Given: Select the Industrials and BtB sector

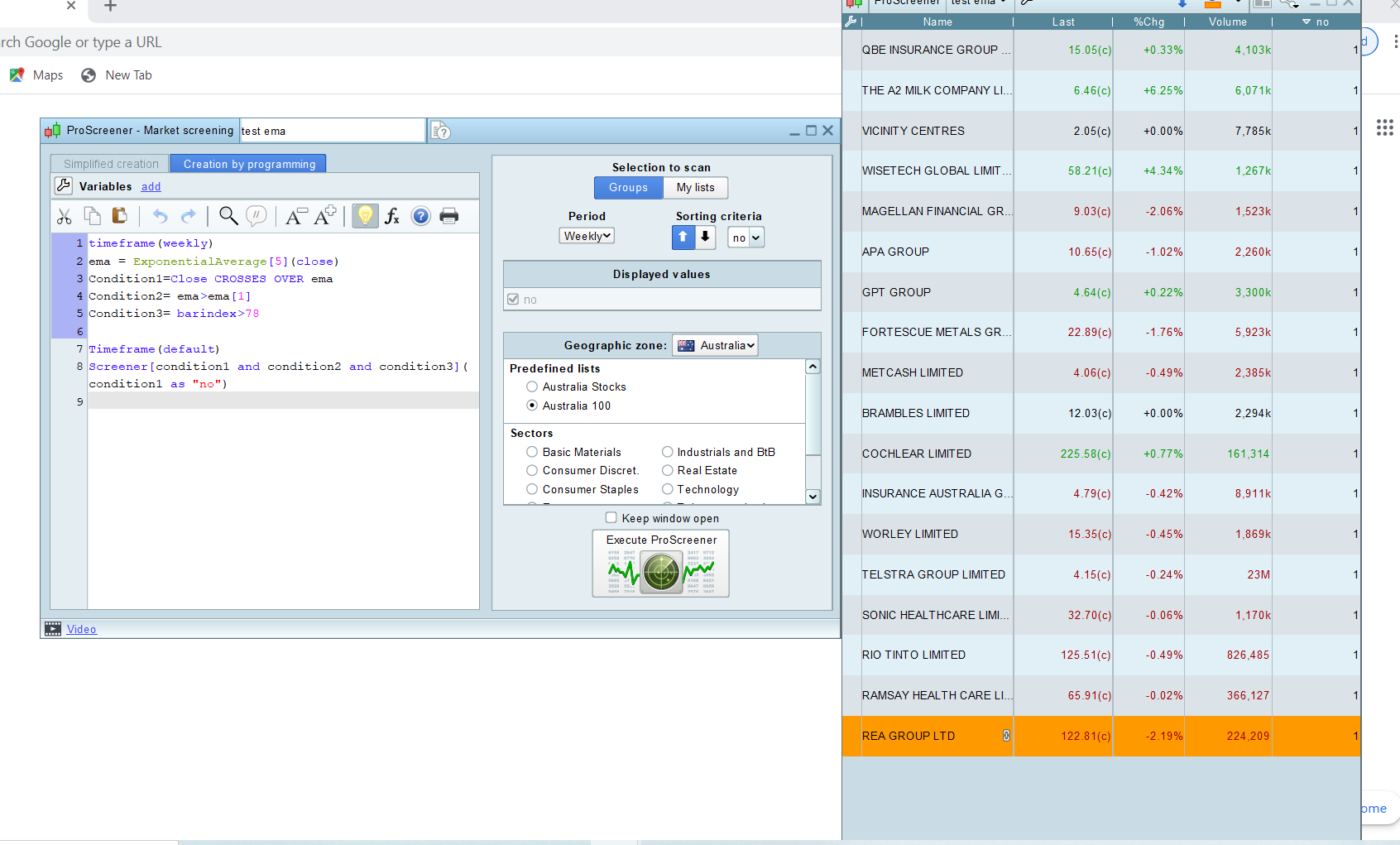Looking at the screenshot, I should coord(667,452).
